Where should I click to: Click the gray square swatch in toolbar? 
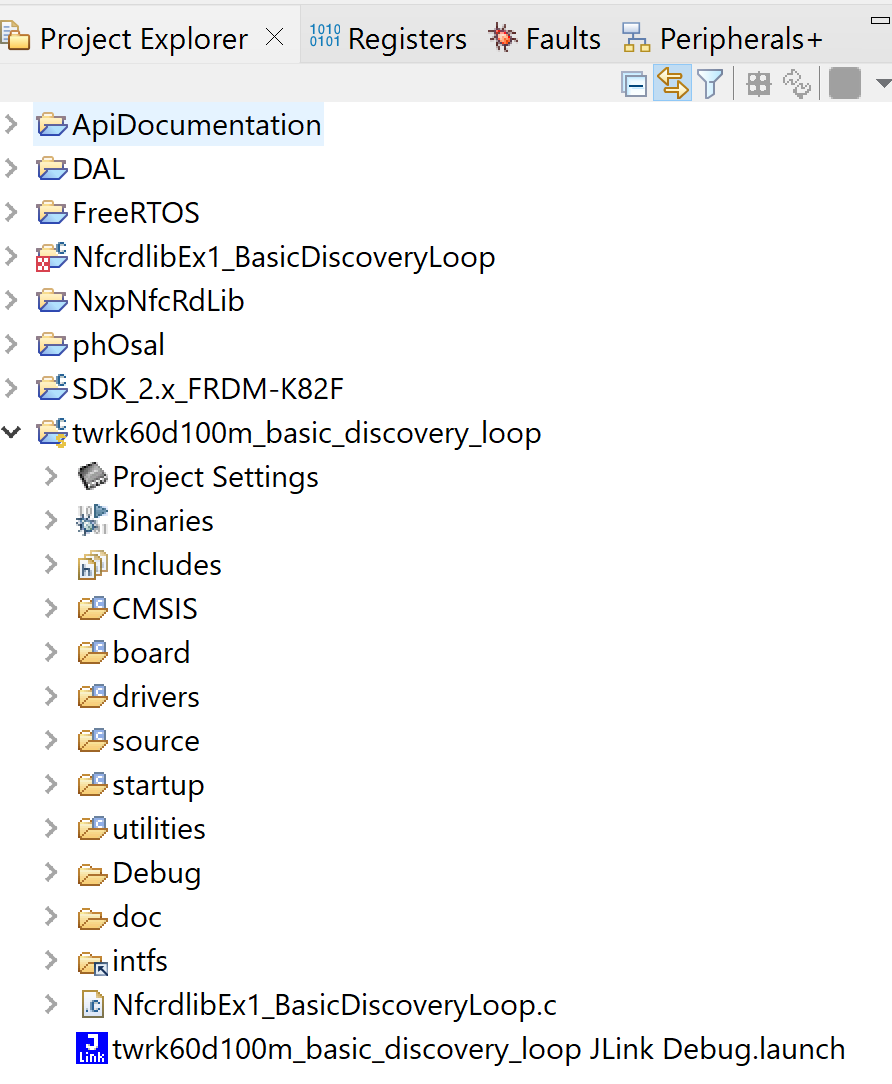(x=844, y=83)
